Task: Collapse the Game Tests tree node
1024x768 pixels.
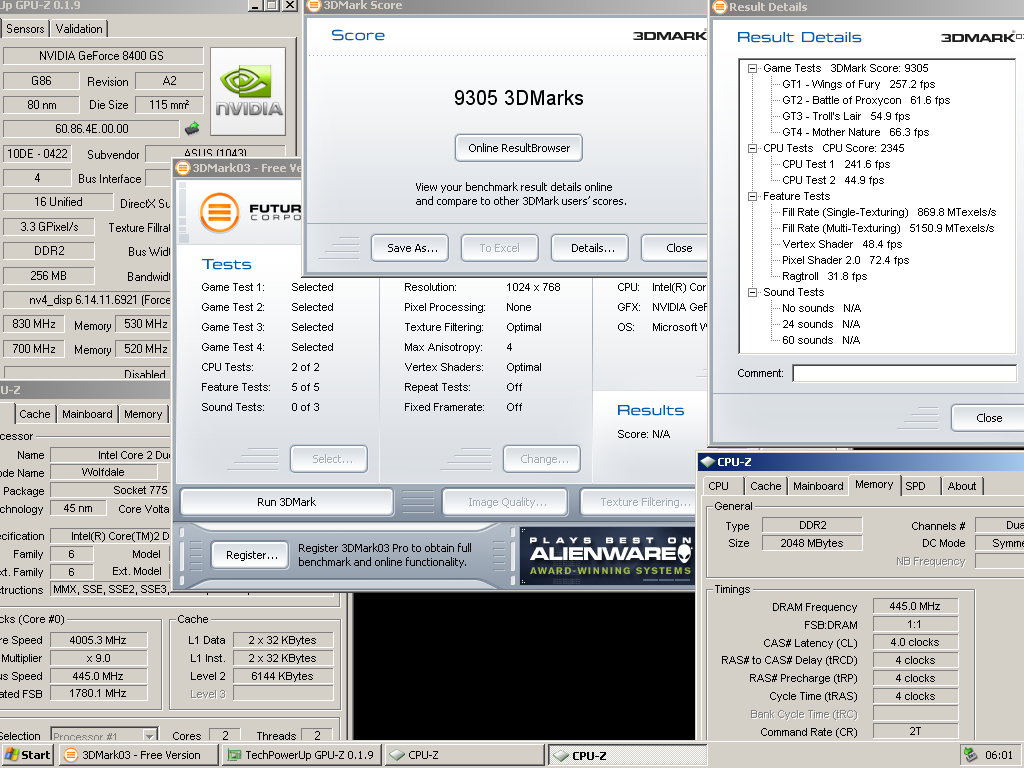Action: point(753,68)
